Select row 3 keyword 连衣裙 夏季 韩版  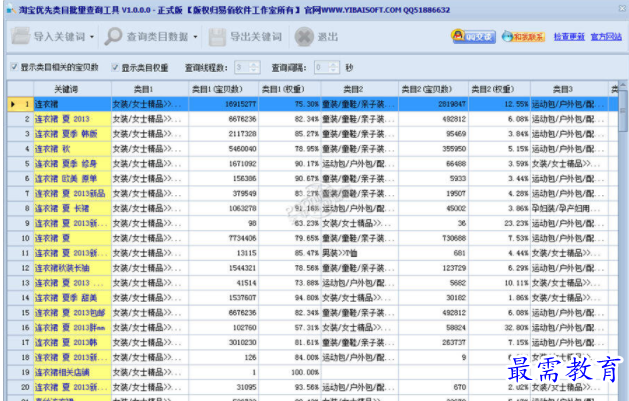pyautogui.click(x=73, y=134)
